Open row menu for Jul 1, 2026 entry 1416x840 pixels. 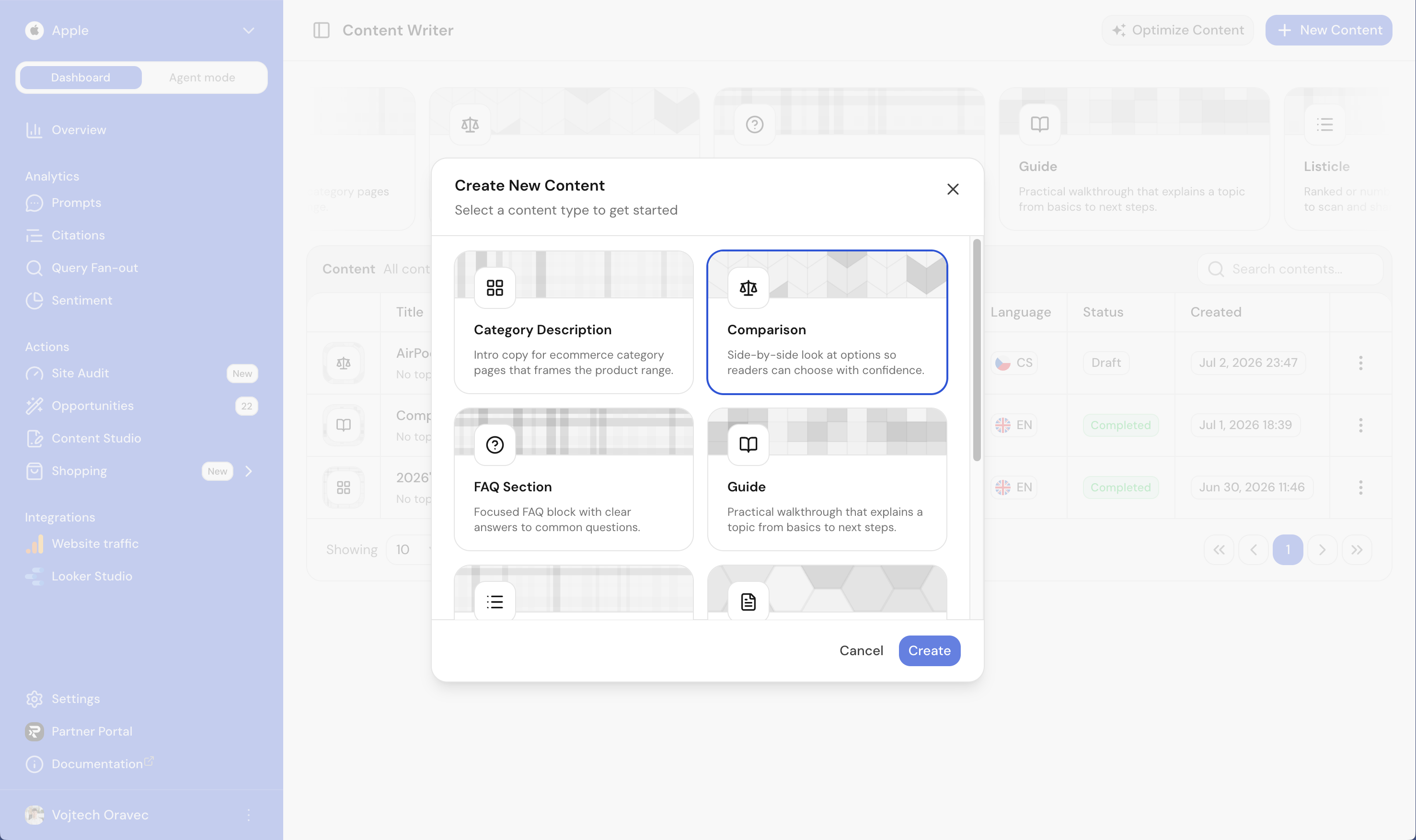point(1360,425)
